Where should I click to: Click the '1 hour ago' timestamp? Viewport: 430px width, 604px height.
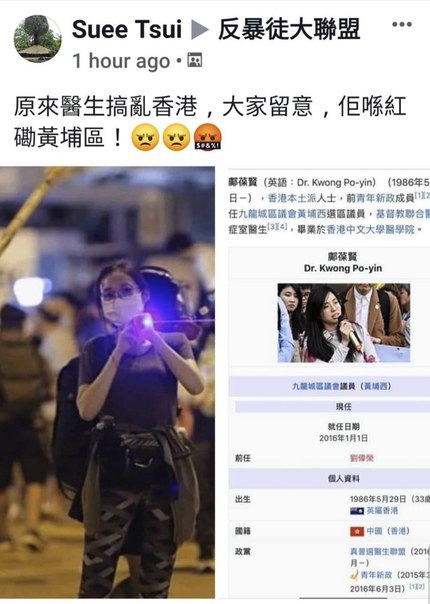pyautogui.click(x=121, y=61)
